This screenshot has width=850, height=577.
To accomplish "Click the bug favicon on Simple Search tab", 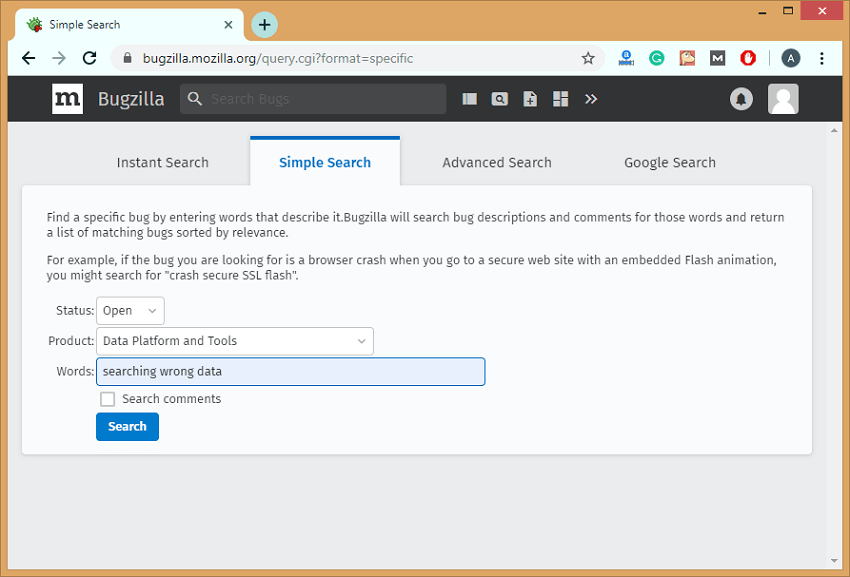I will [x=35, y=24].
